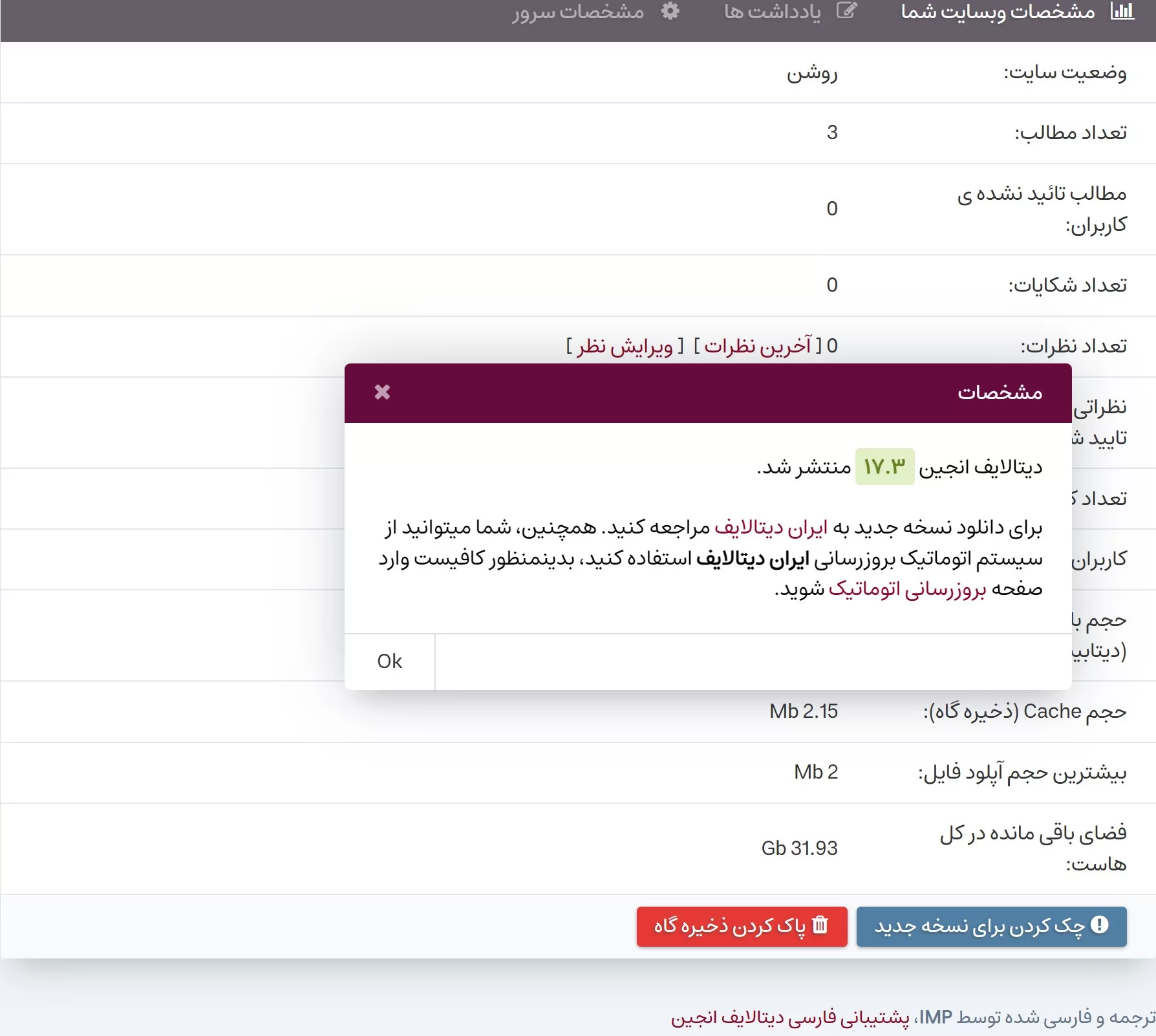This screenshot has height=1036, width=1156.
Task: Open the پشتیبانی فارسی دیتالایف انجین footer link
Action: point(789,1017)
